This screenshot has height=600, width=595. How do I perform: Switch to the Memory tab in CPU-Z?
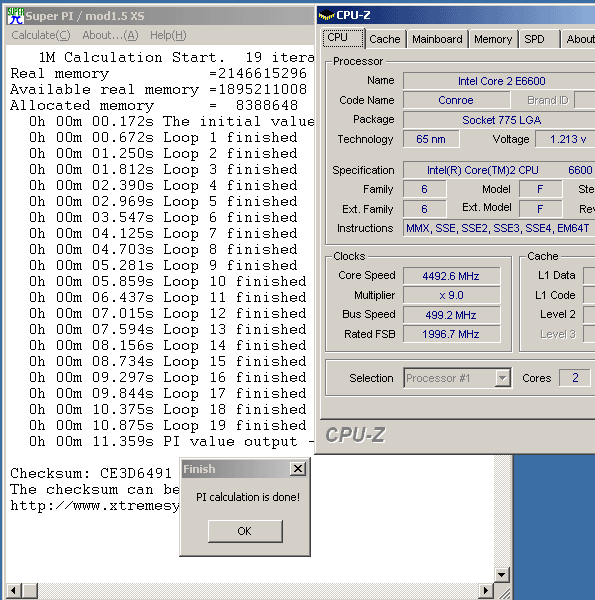pyautogui.click(x=493, y=39)
